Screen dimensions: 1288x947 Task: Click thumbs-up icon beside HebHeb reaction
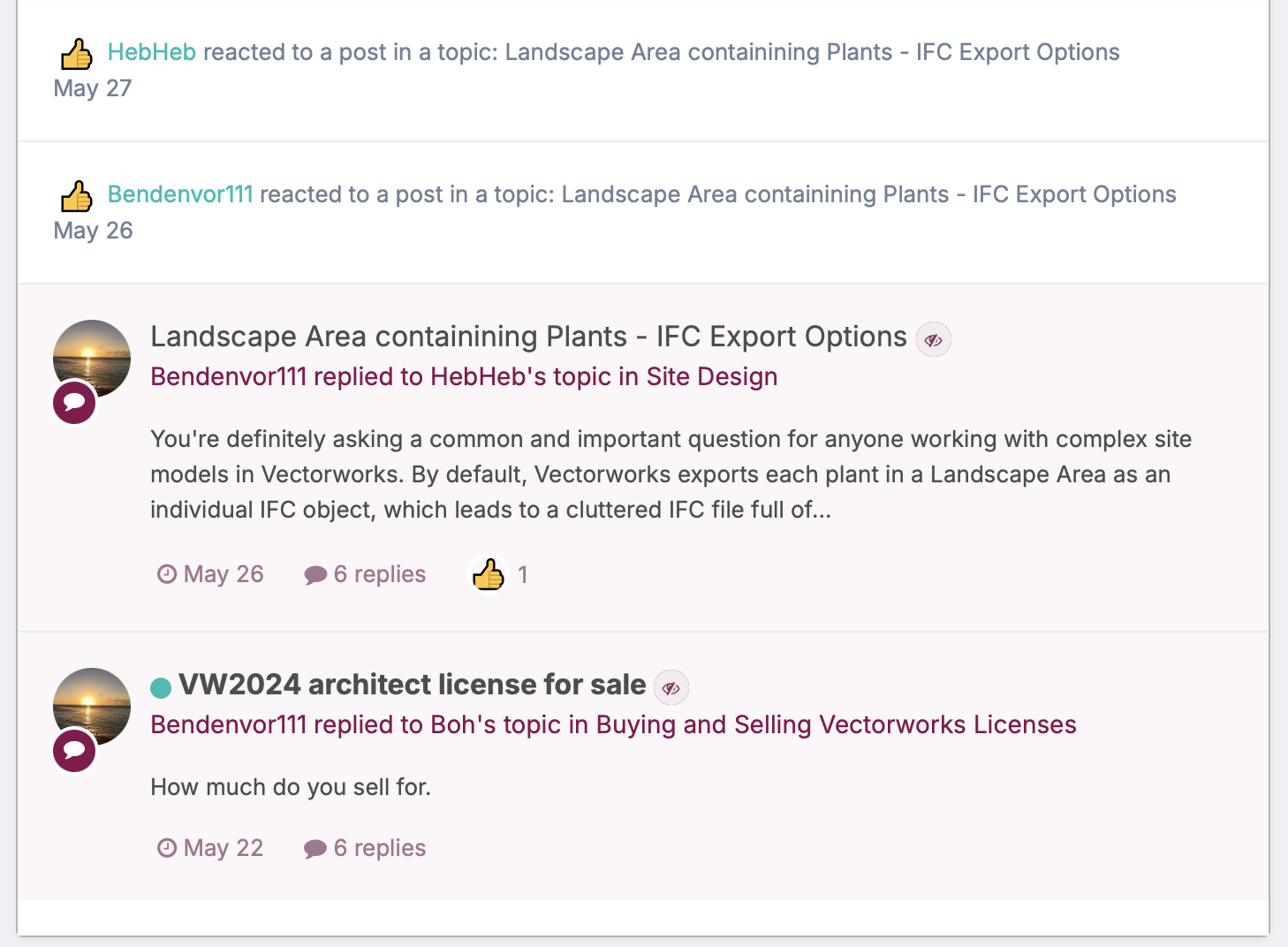(77, 54)
